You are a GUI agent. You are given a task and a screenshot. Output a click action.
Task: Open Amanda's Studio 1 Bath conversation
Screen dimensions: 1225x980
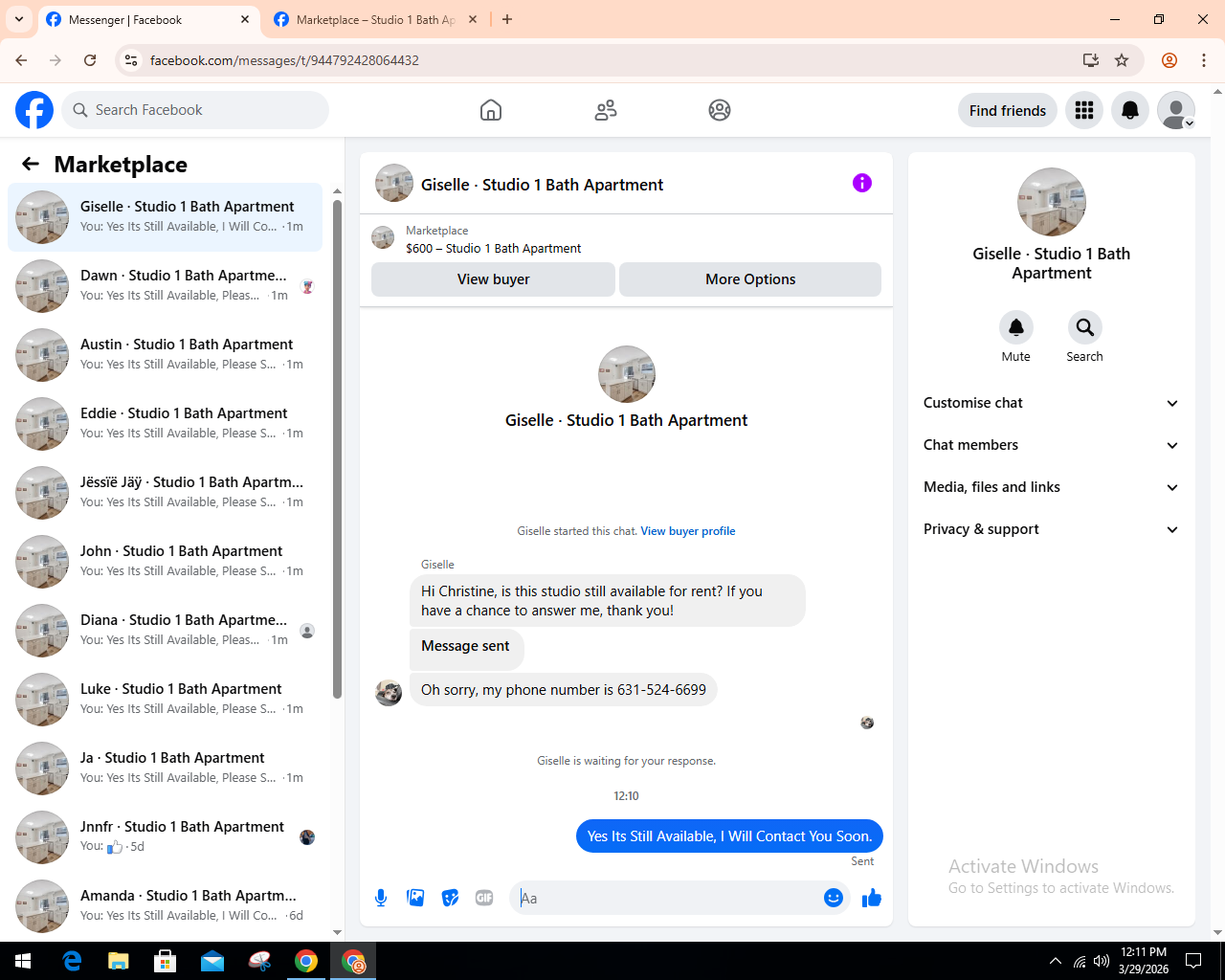coord(165,906)
